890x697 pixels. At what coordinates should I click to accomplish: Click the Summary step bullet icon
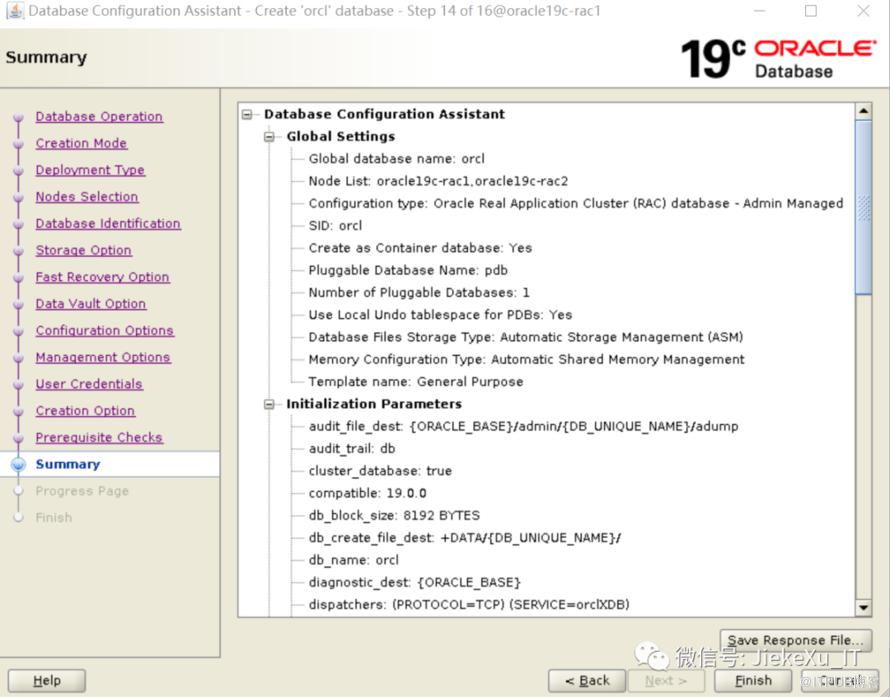(x=17, y=465)
